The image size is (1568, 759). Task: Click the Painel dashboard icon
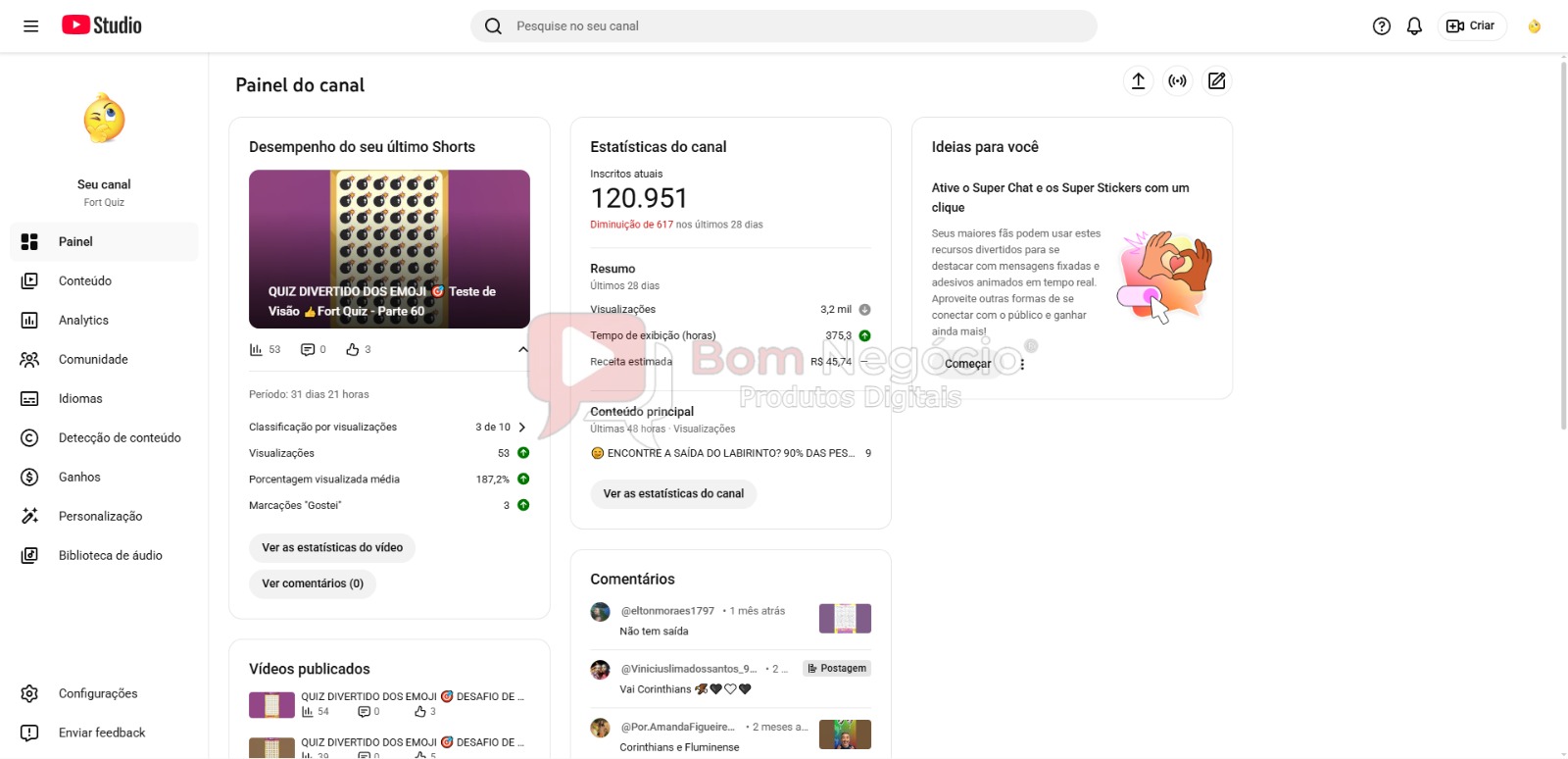point(29,242)
